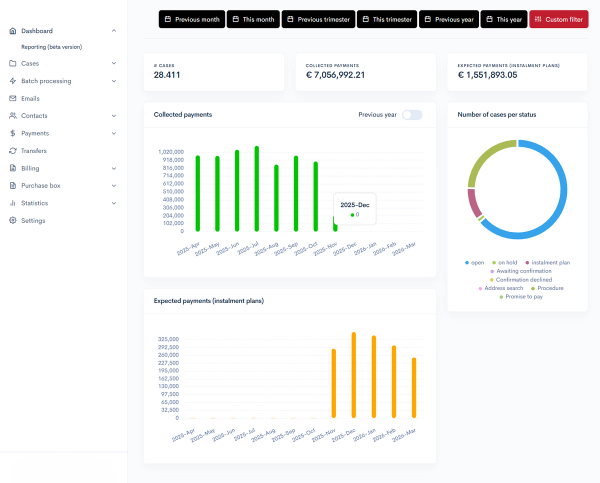Viewport: 600px width, 483px height.
Task: Click the Dashboard home icon
Action: [13, 31]
